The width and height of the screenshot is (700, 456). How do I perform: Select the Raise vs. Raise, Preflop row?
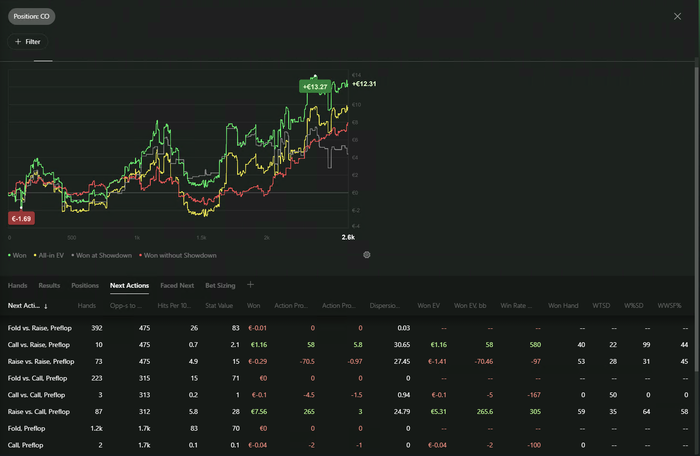(346, 362)
